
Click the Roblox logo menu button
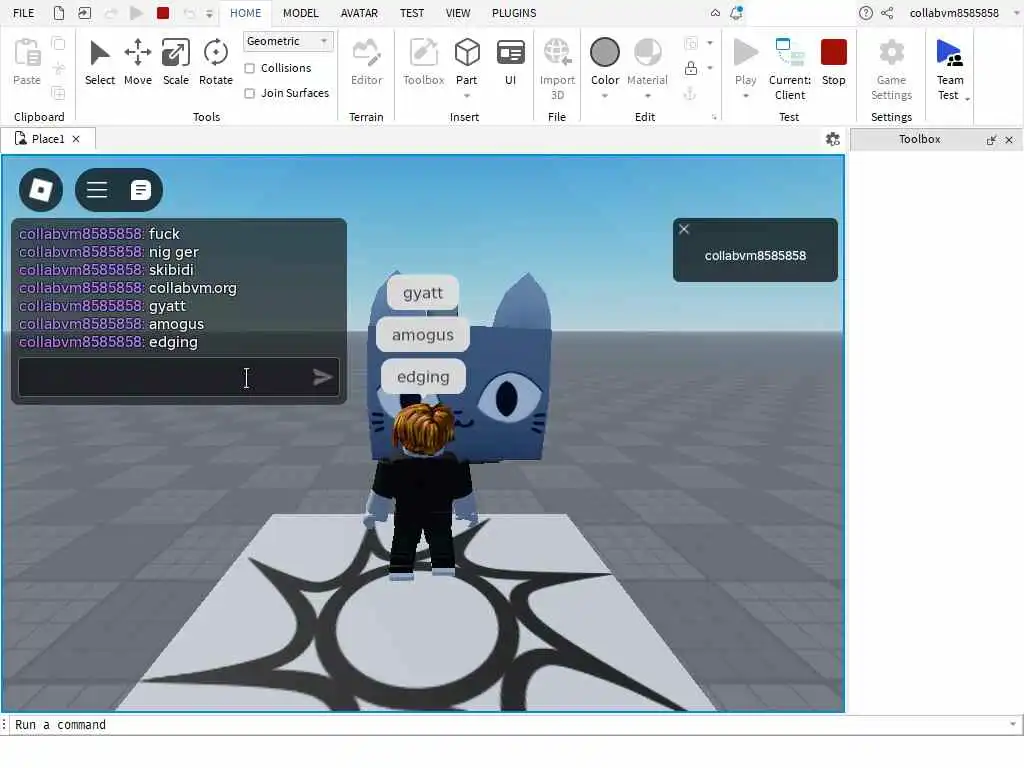click(40, 190)
